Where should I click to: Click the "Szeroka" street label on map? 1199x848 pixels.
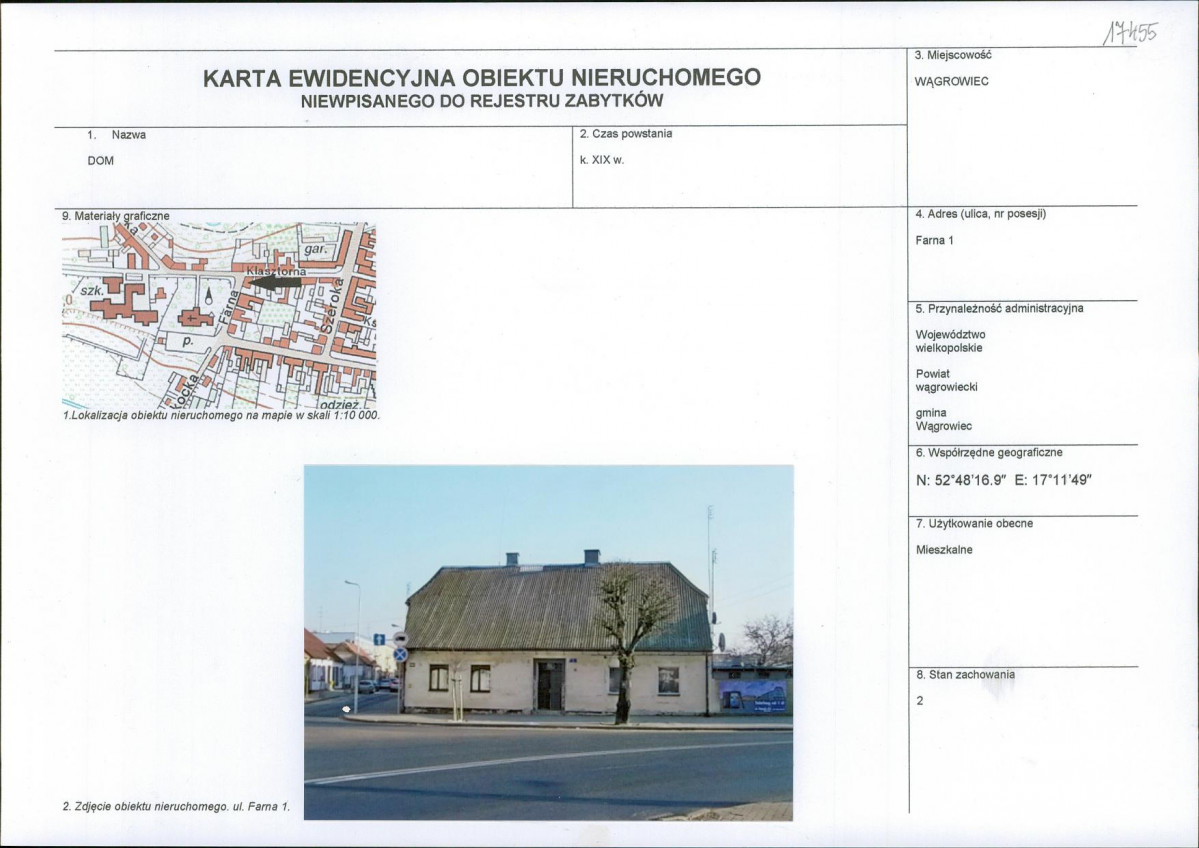(x=330, y=307)
